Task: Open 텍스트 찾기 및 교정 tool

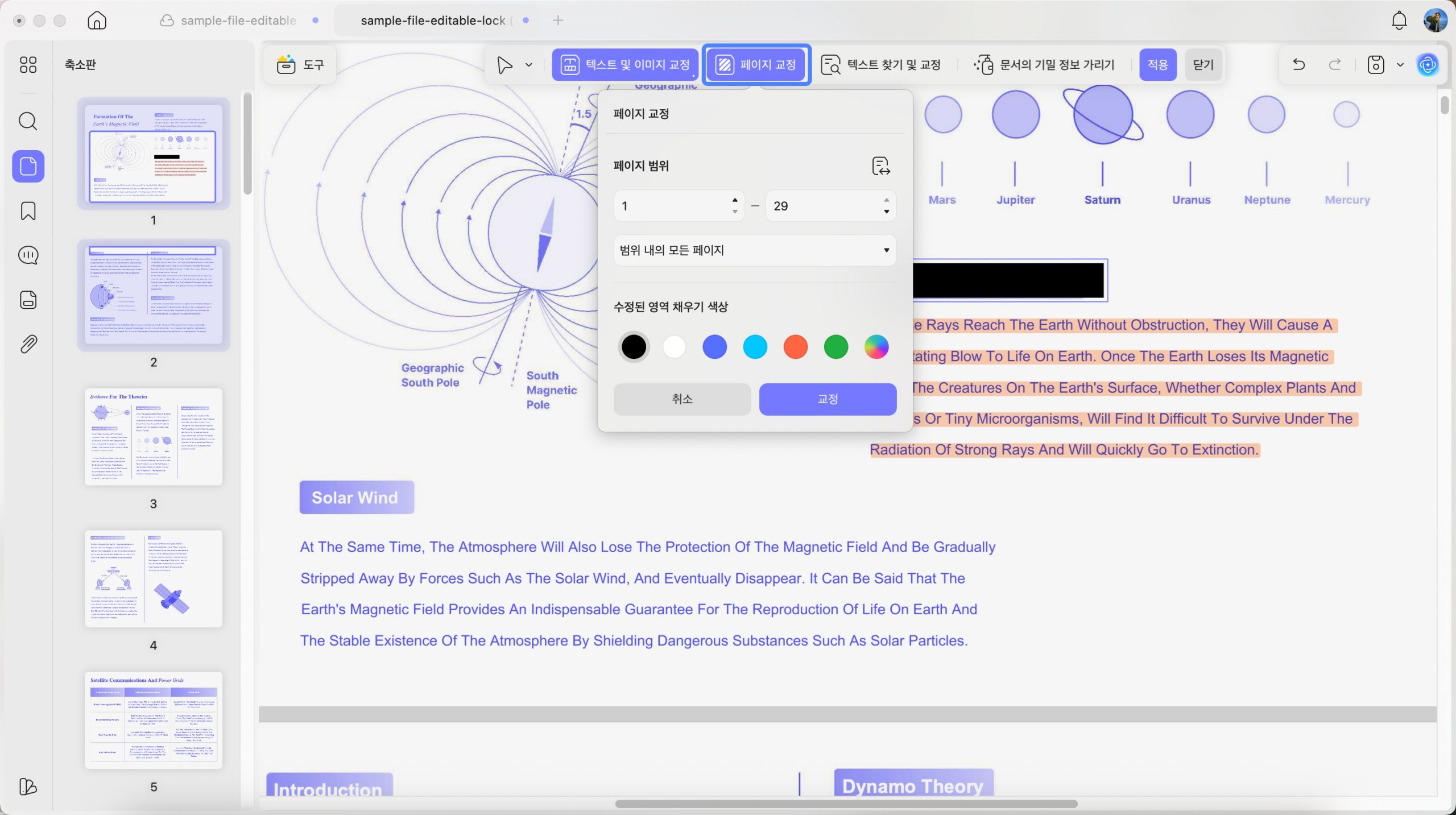Action: (x=880, y=64)
